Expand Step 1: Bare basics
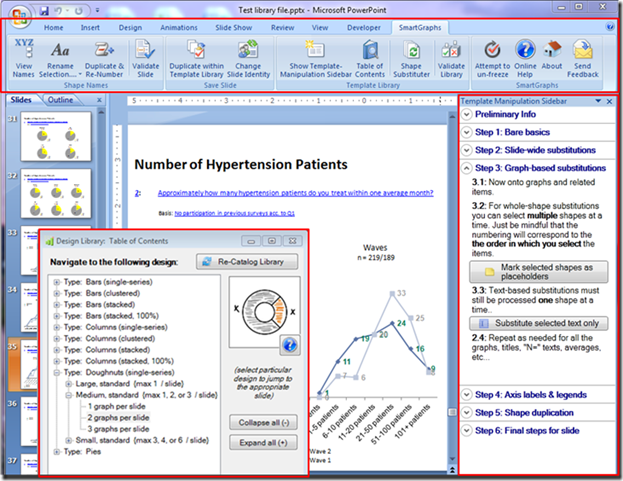Screen dimensions: 623x481 [x=466, y=132]
